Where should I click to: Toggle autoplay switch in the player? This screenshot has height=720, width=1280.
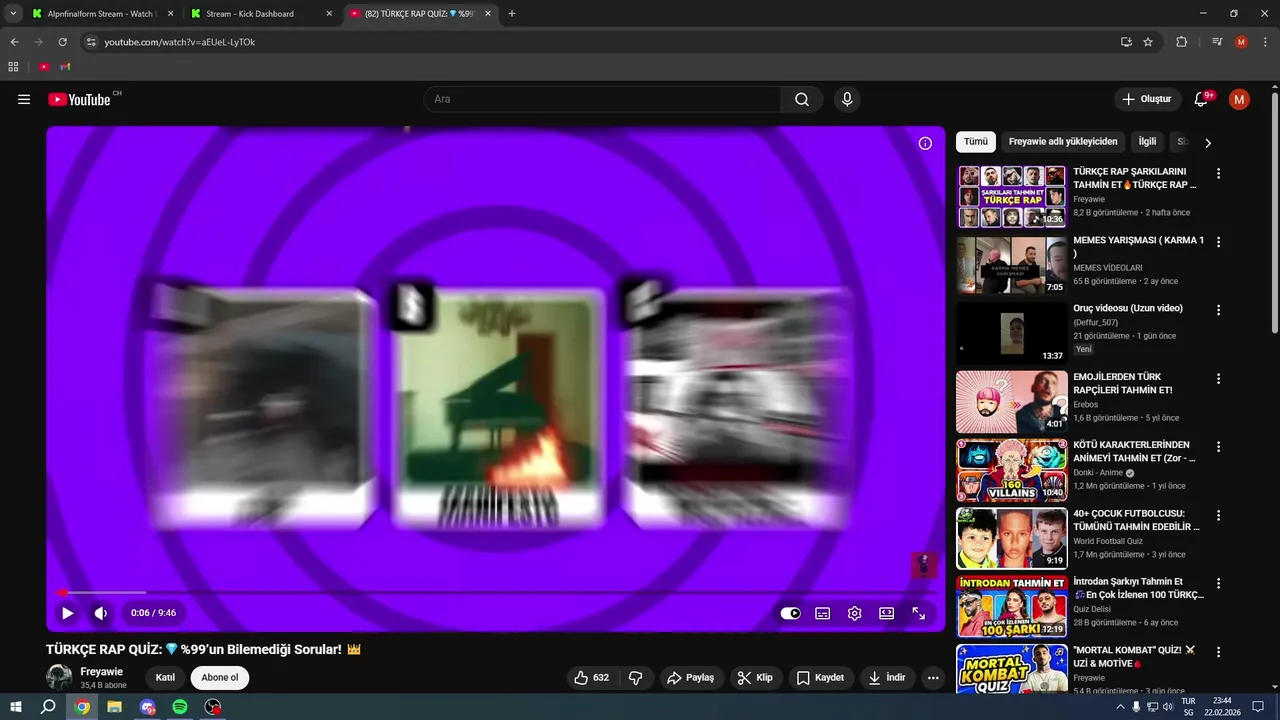click(x=790, y=613)
